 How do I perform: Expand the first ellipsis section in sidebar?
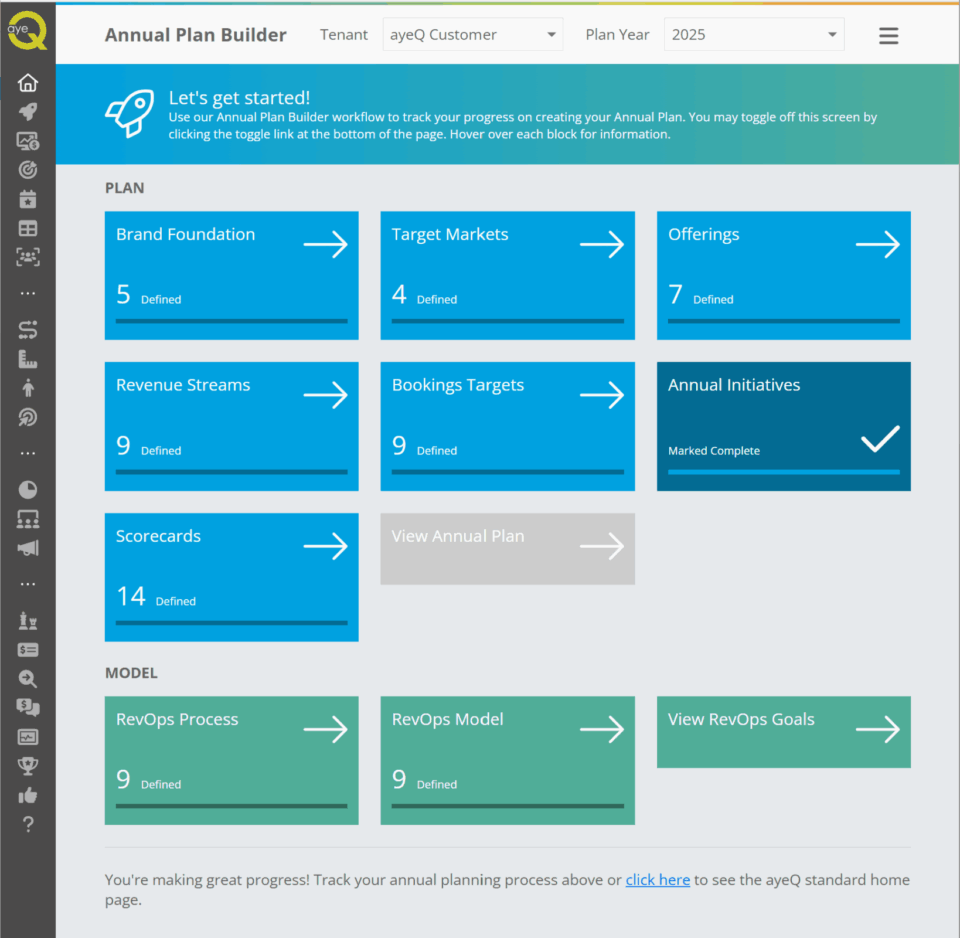[28, 293]
